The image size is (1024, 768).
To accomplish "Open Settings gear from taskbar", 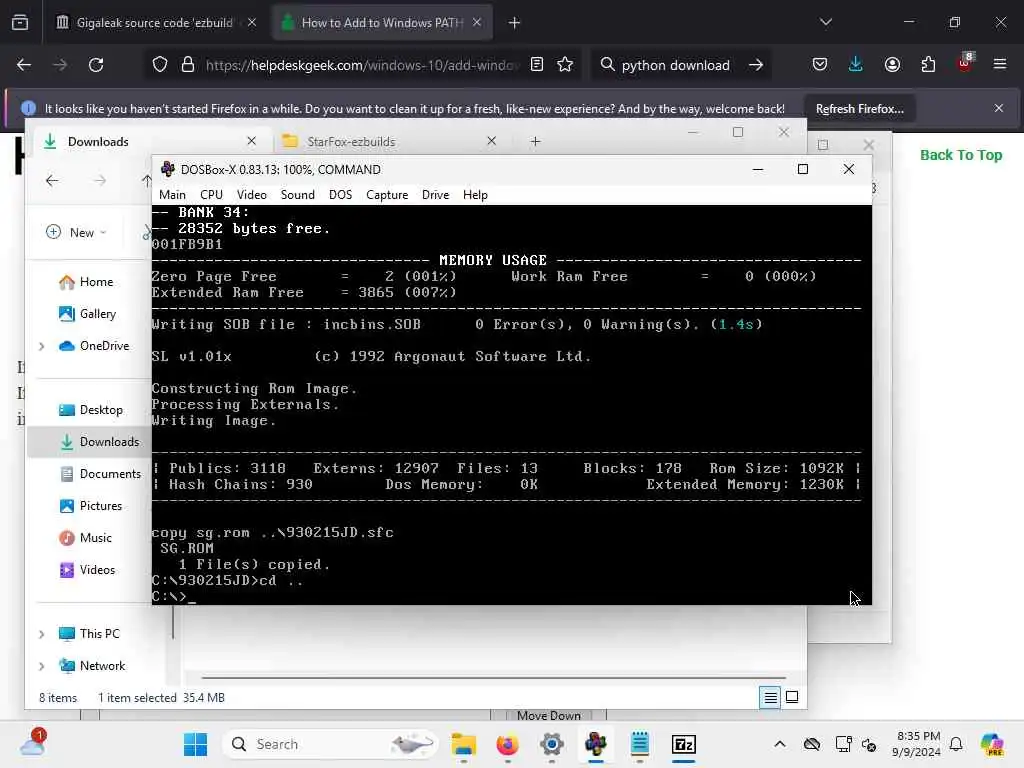I will pyautogui.click(x=552, y=744).
